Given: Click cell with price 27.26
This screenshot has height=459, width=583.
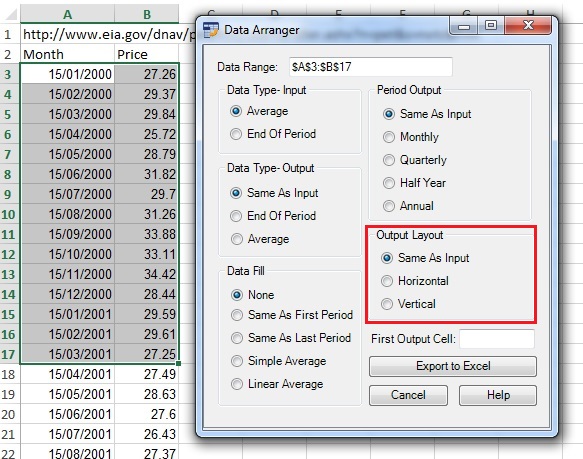Looking at the screenshot, I should (147, 74).
